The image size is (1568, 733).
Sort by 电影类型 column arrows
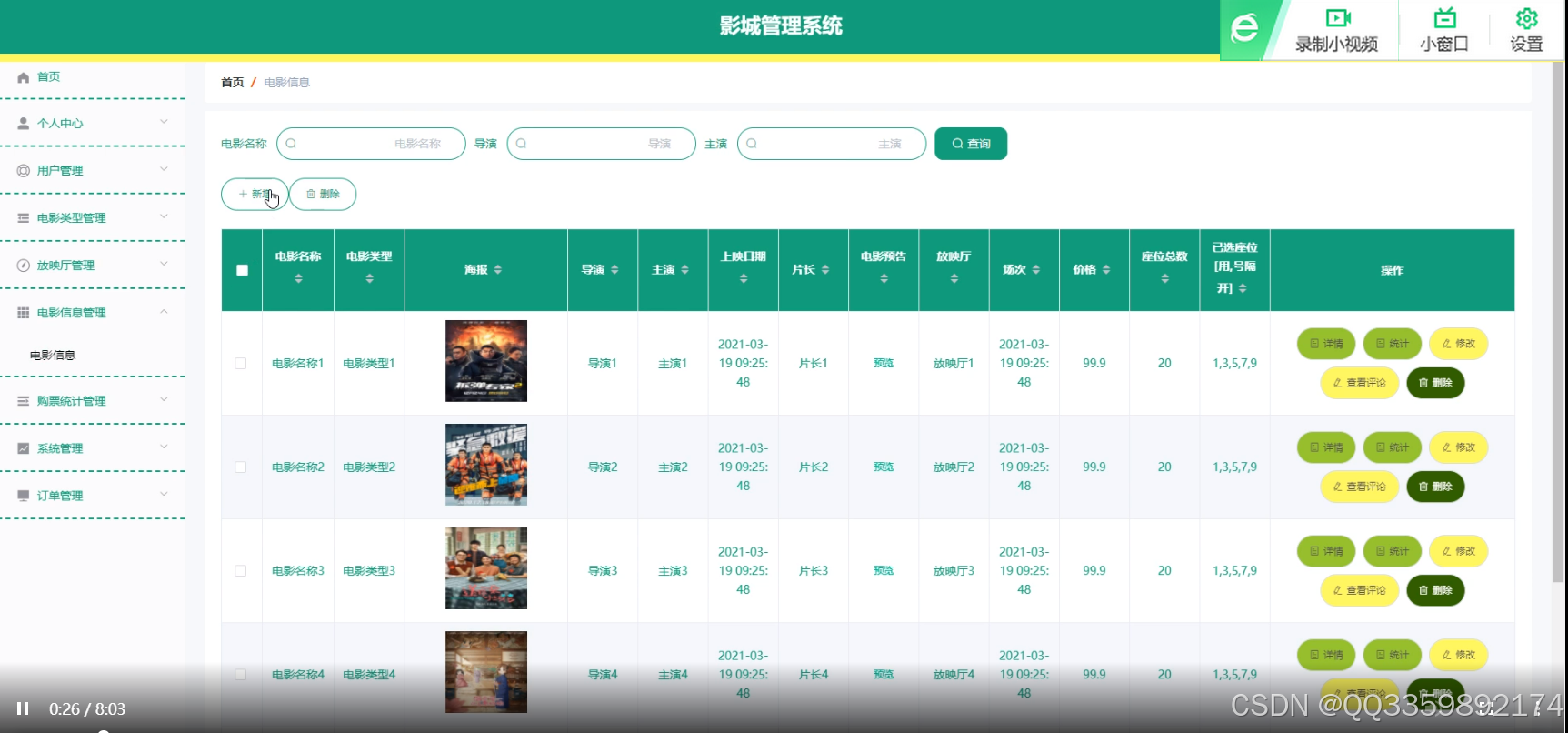coord(369,279)
